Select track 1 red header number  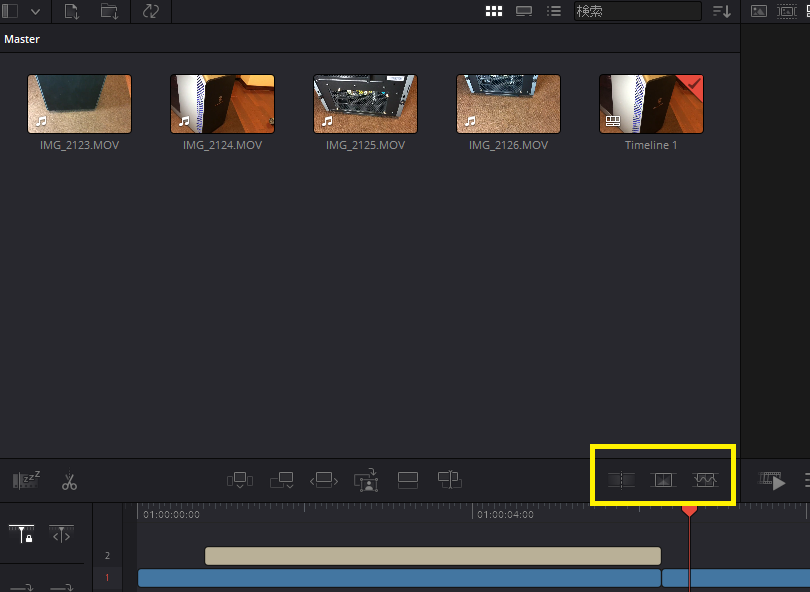tap(107, 578)
